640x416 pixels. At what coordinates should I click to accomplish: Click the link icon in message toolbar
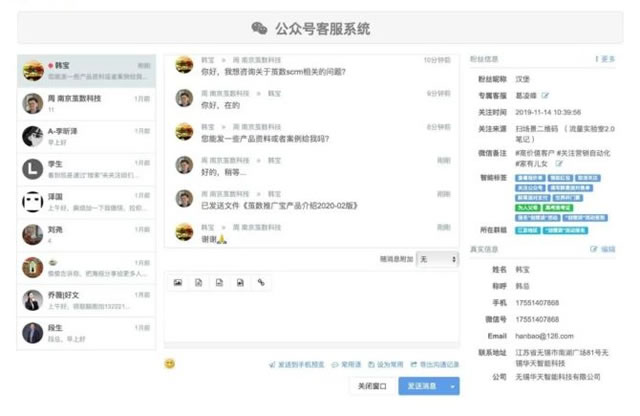[x=261, y=283]
